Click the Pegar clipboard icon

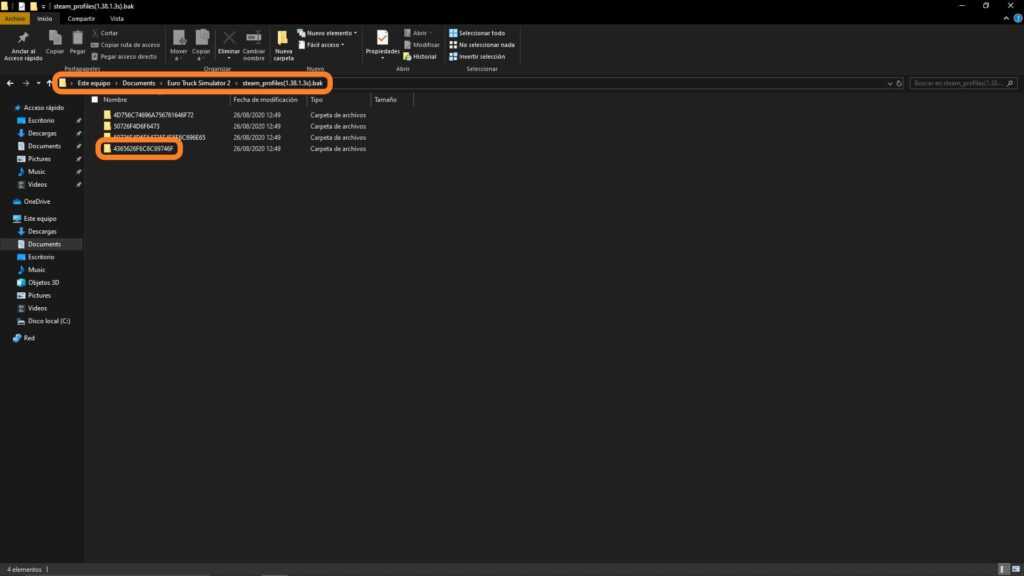77,39
